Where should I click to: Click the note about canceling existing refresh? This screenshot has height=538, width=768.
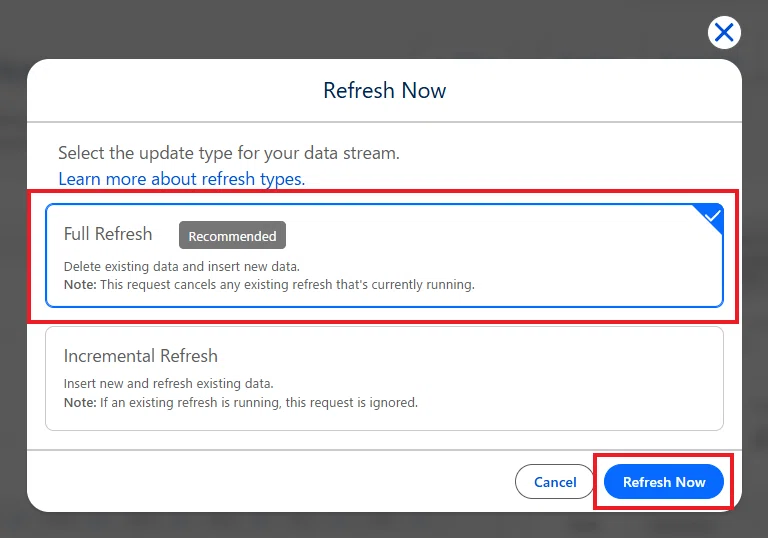[x=269, y=285]
